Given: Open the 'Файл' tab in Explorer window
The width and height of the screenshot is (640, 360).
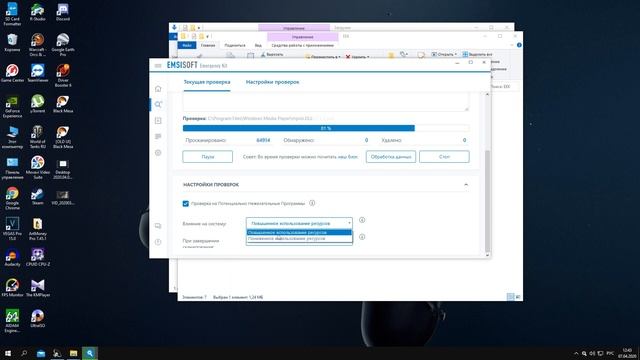Looking at the screenshot, I should pyautogui.click(x=187, y=45).
